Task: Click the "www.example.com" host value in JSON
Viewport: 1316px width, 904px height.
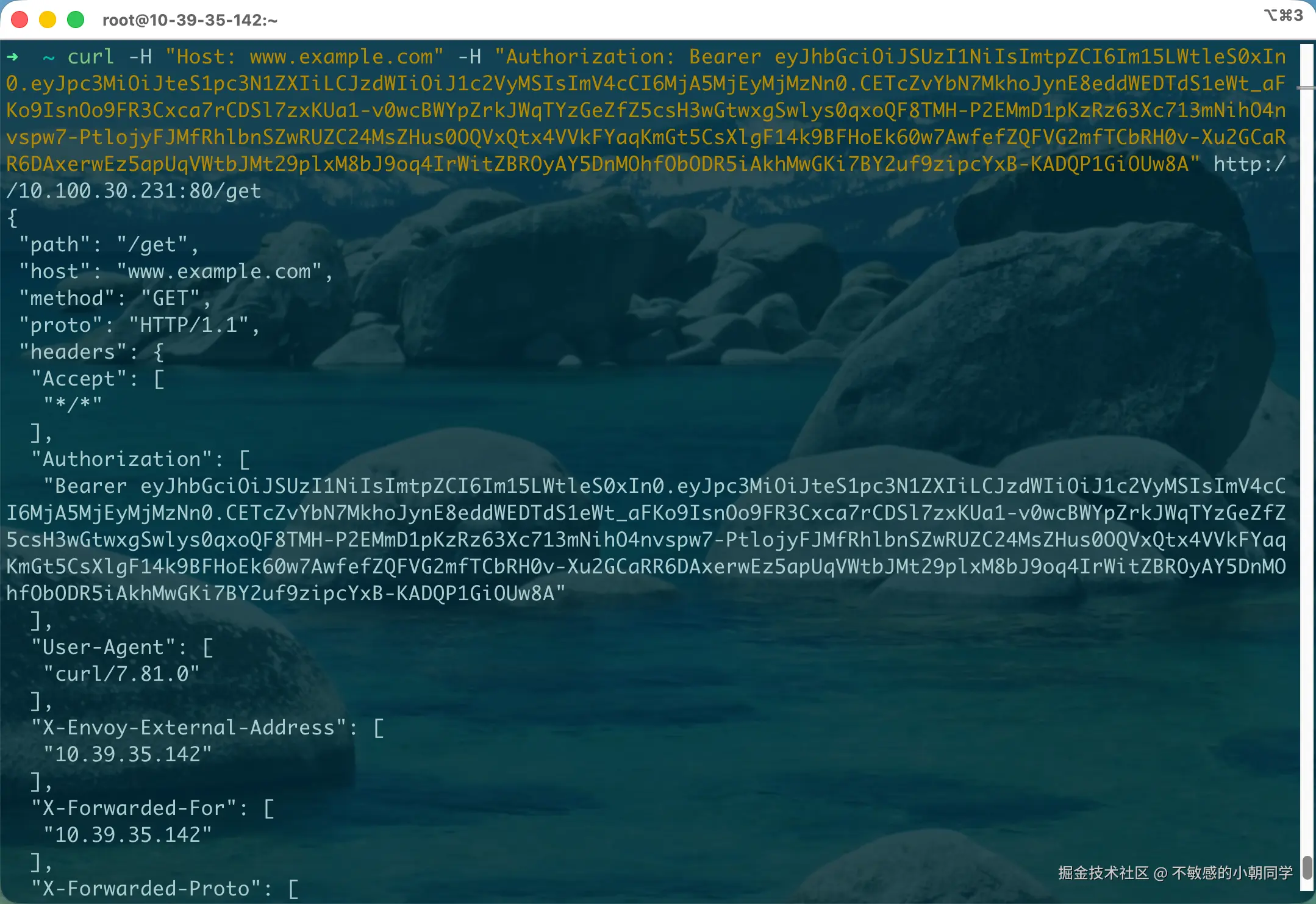Action: (219, 271)
